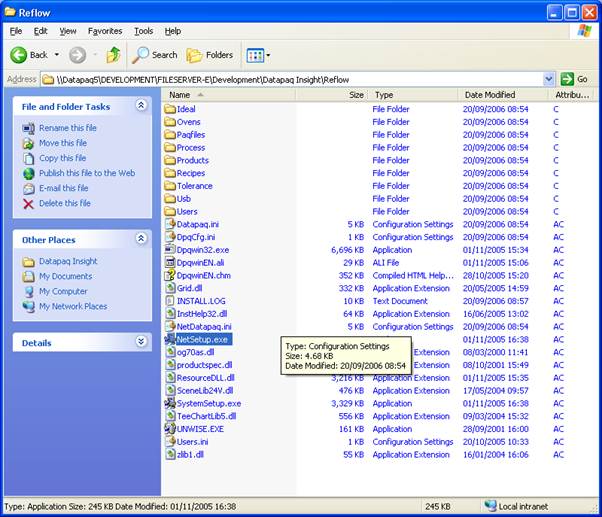Open the Edit menu
This screenshot has width=602, height=517.
pos(40,31)
